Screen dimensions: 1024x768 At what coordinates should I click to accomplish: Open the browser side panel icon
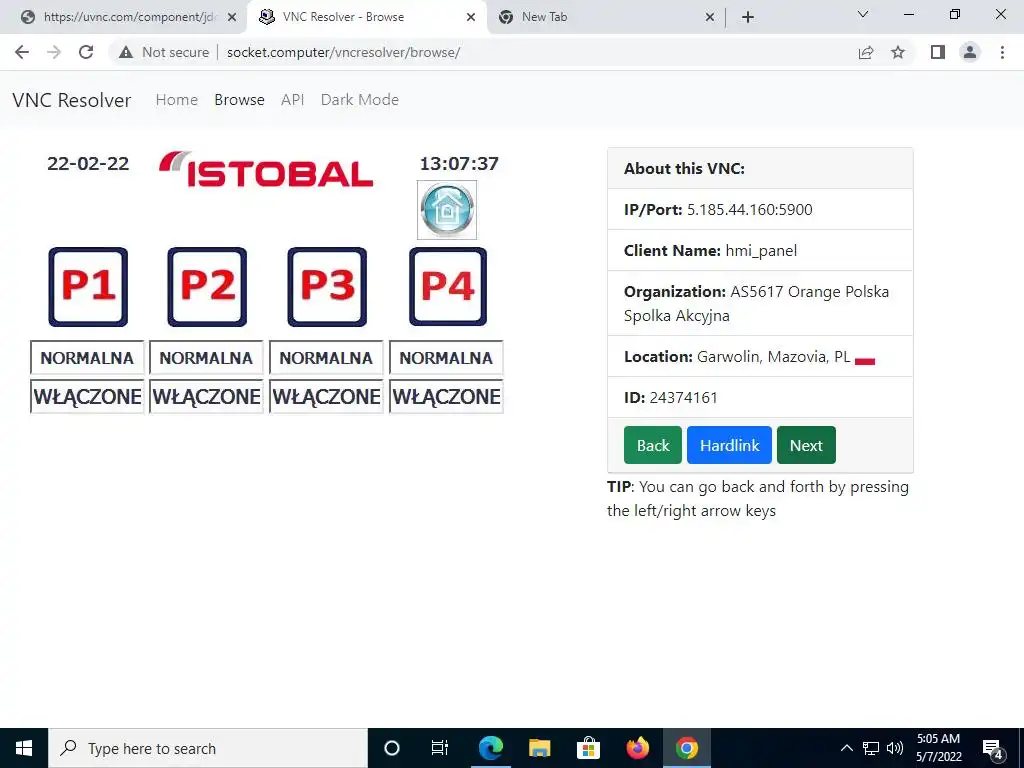[938, 52]
